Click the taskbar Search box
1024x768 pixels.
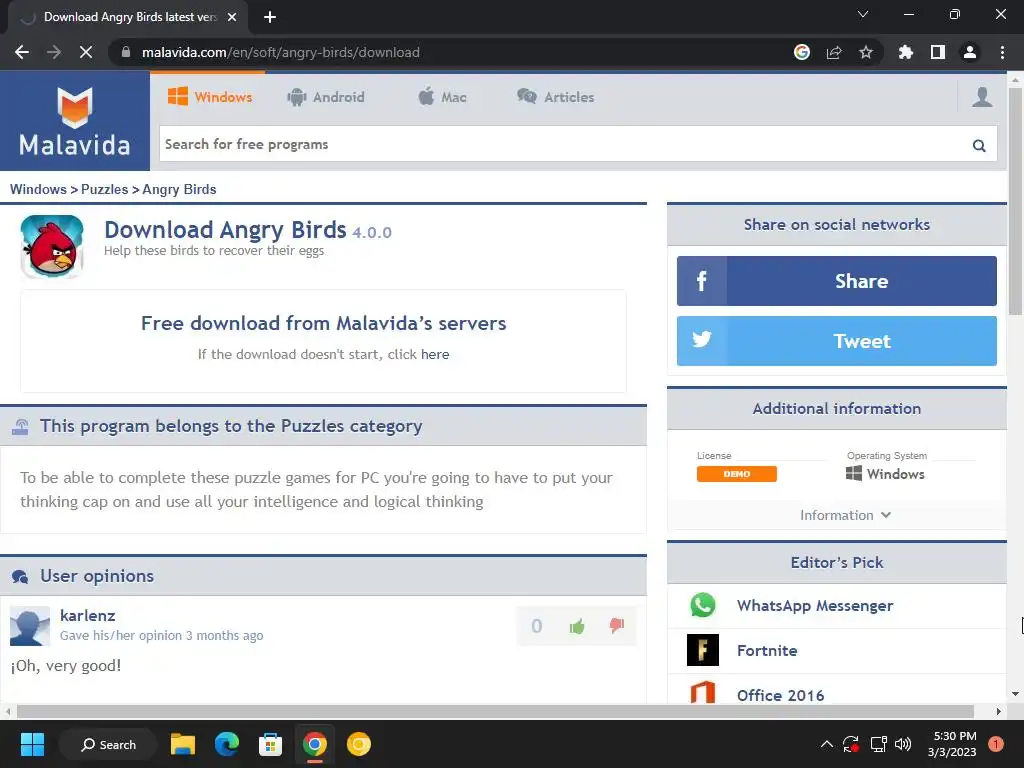(108, 744)
